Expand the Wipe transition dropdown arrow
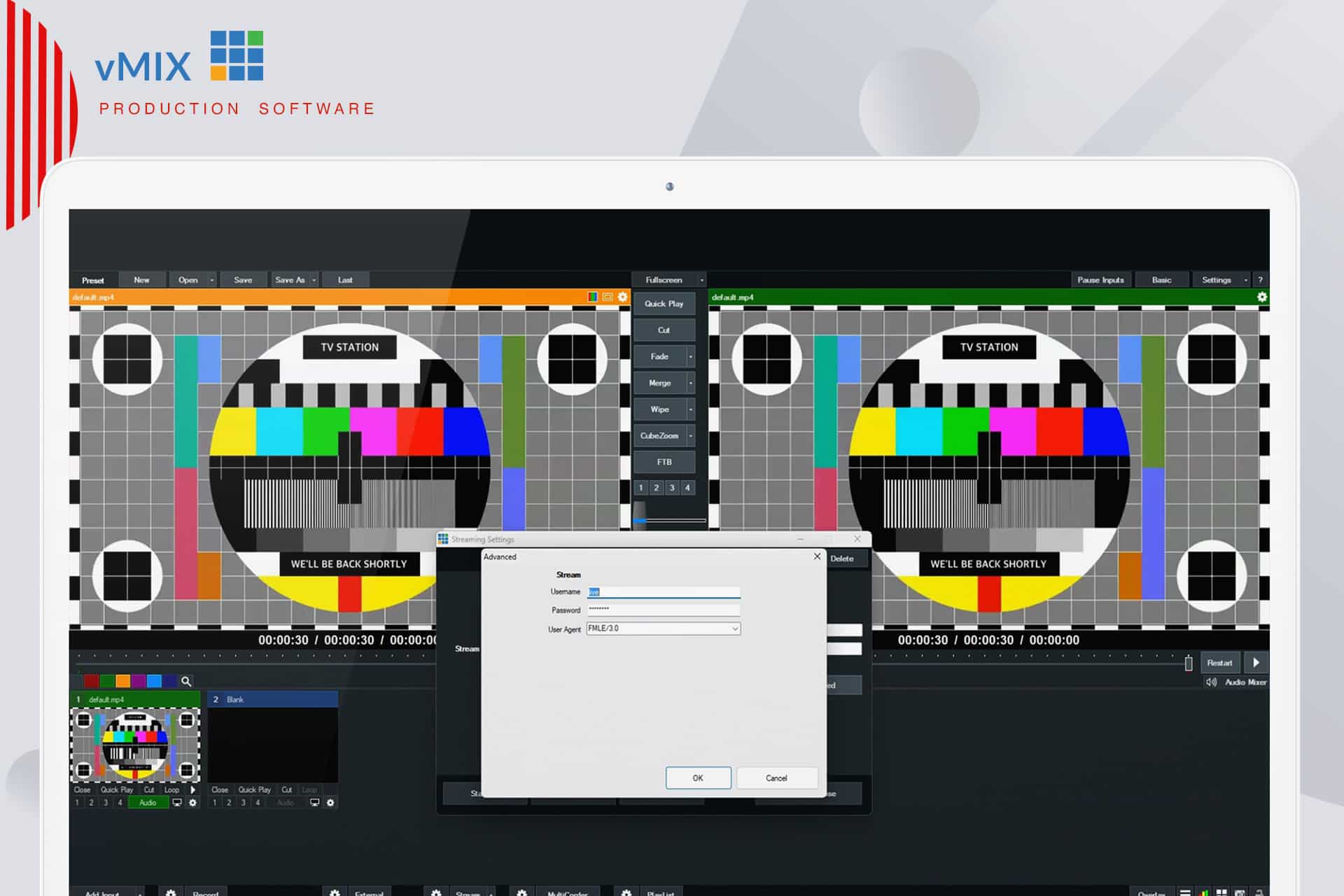This screenshot has height=896, width=1344. [x=691, y=409]
